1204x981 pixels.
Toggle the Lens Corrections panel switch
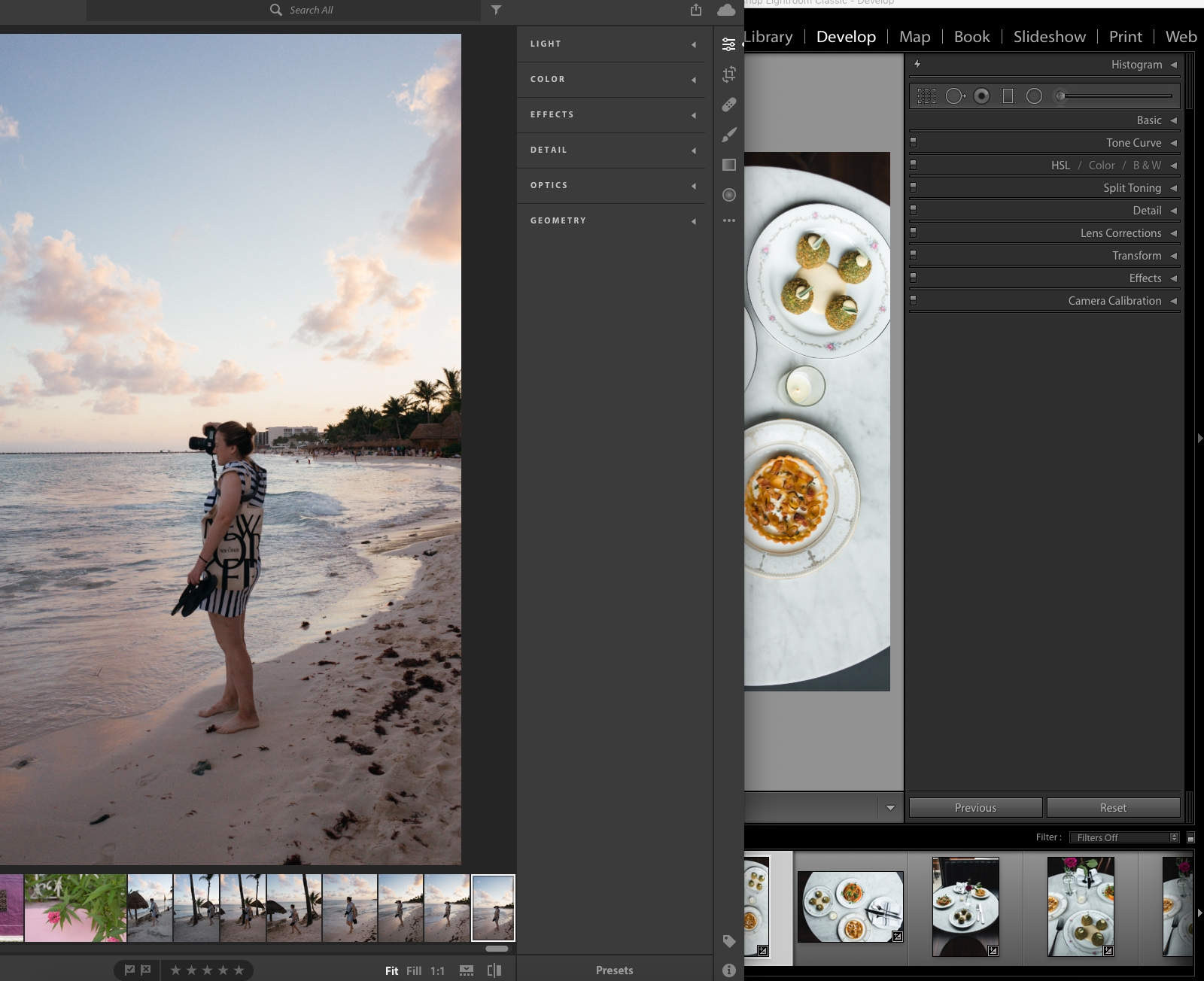point(914,233)
